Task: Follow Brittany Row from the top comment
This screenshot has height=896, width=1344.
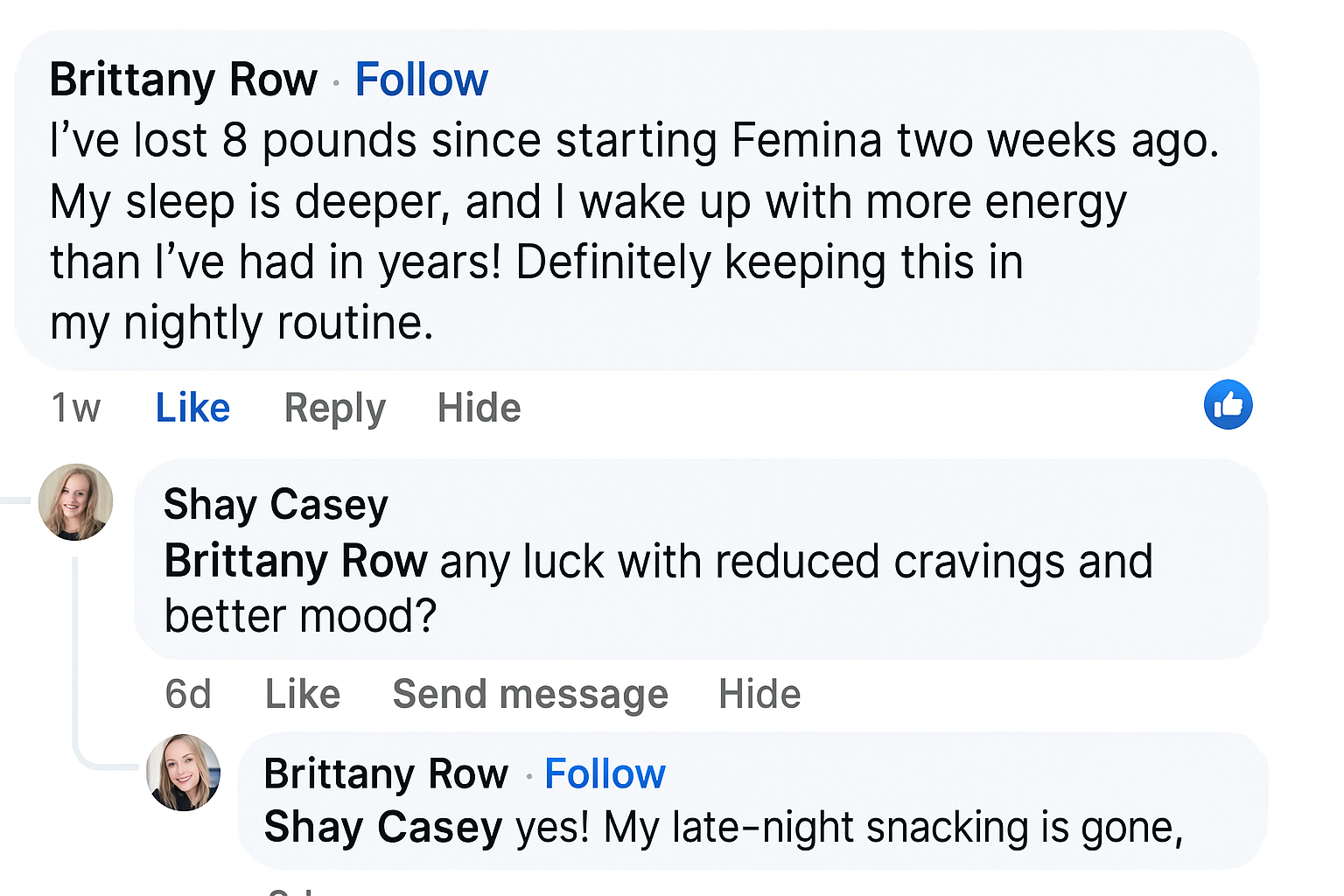Action: (421, 80)
